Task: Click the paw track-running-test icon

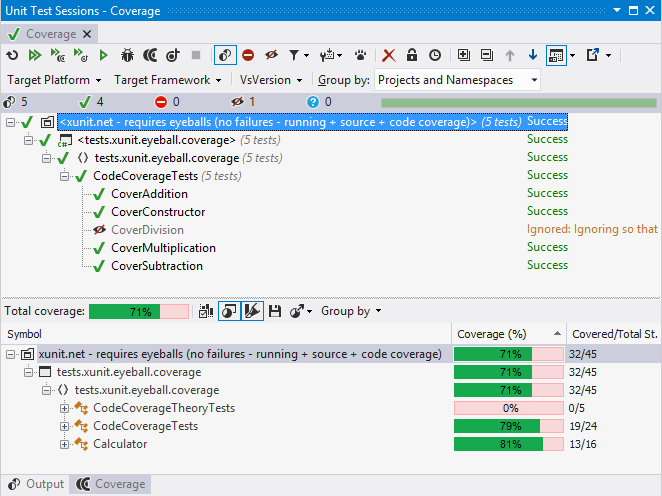Action: pos(360,55)
